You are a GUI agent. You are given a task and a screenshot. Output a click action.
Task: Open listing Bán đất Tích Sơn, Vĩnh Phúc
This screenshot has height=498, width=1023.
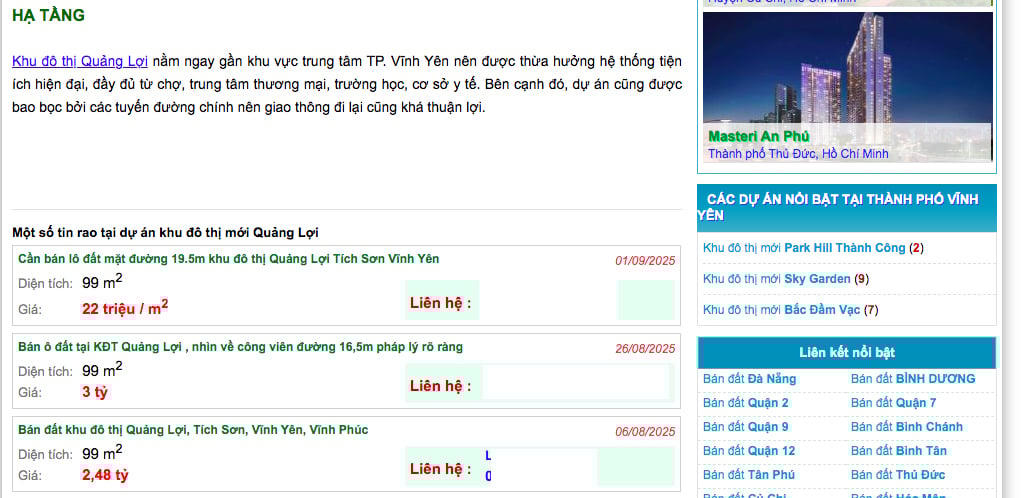(x=193, y=430)
